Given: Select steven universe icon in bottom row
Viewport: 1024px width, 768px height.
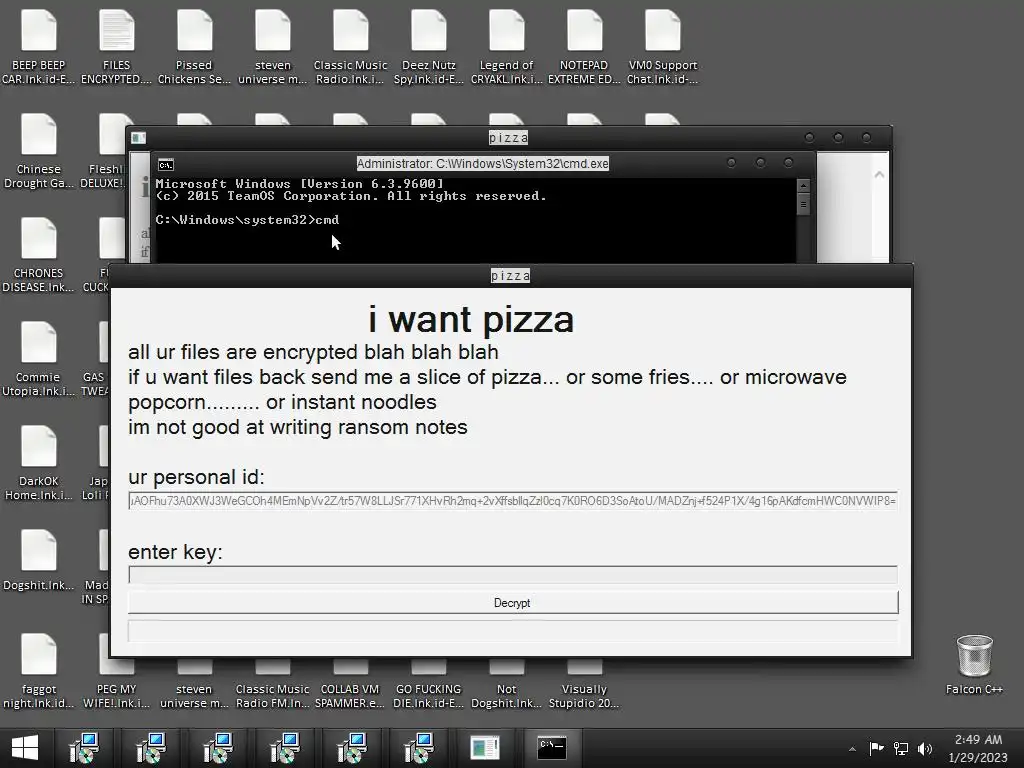Looking at the screenshot, I should (x=194, y=682).
